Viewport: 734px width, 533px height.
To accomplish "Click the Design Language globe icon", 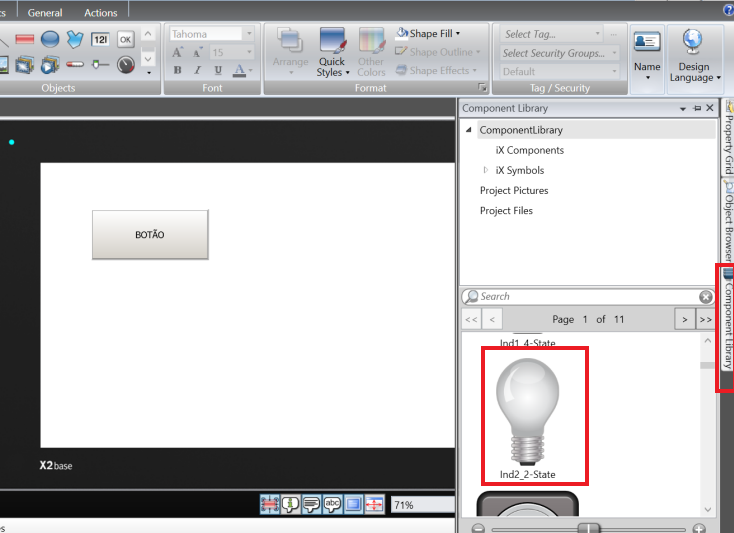I will (693, 42).
